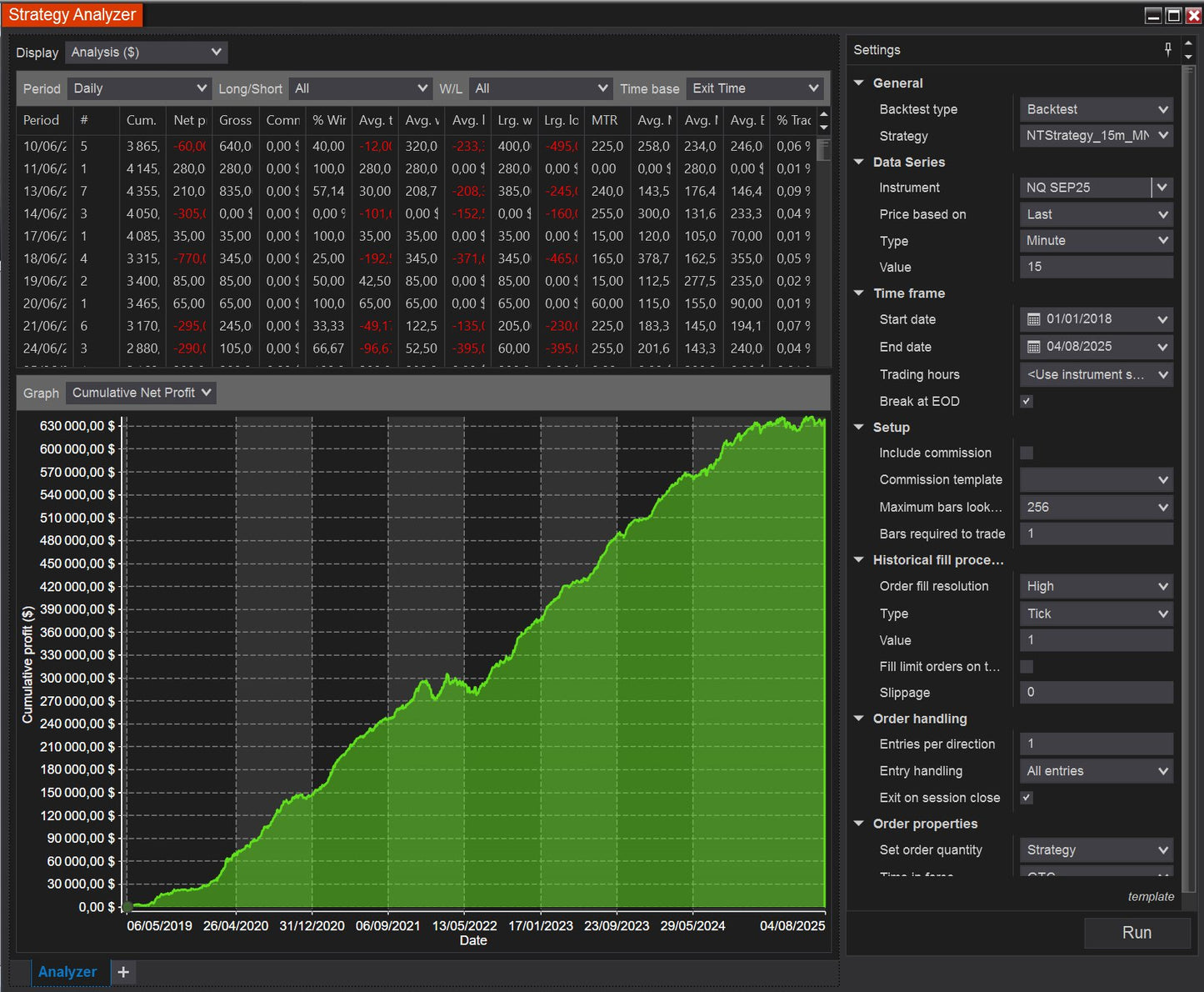Click the Historical fill Value 1 field
The image size is (1204, 992).
point(1097,640)
